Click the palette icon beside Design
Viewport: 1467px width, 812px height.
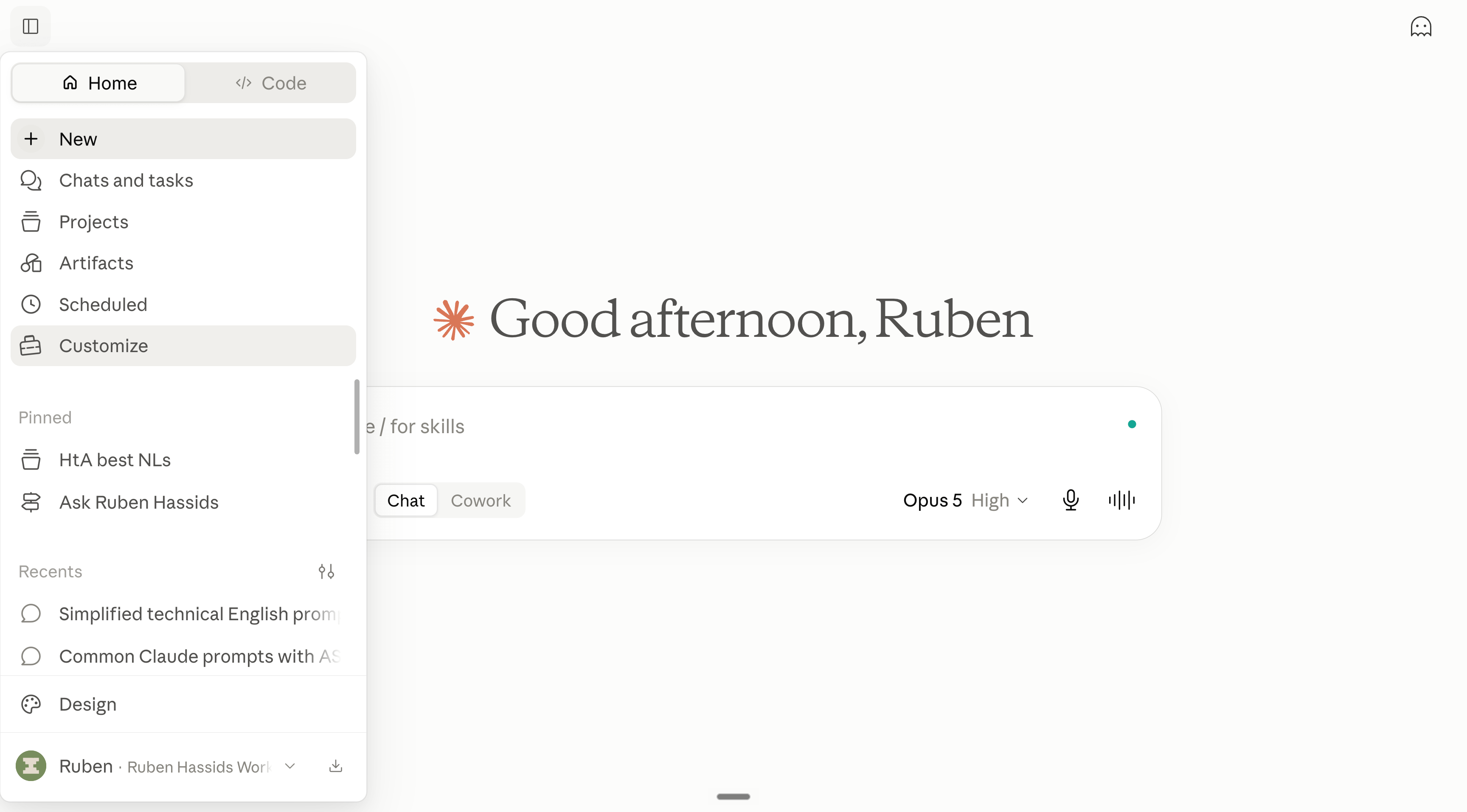click(31, 704)
